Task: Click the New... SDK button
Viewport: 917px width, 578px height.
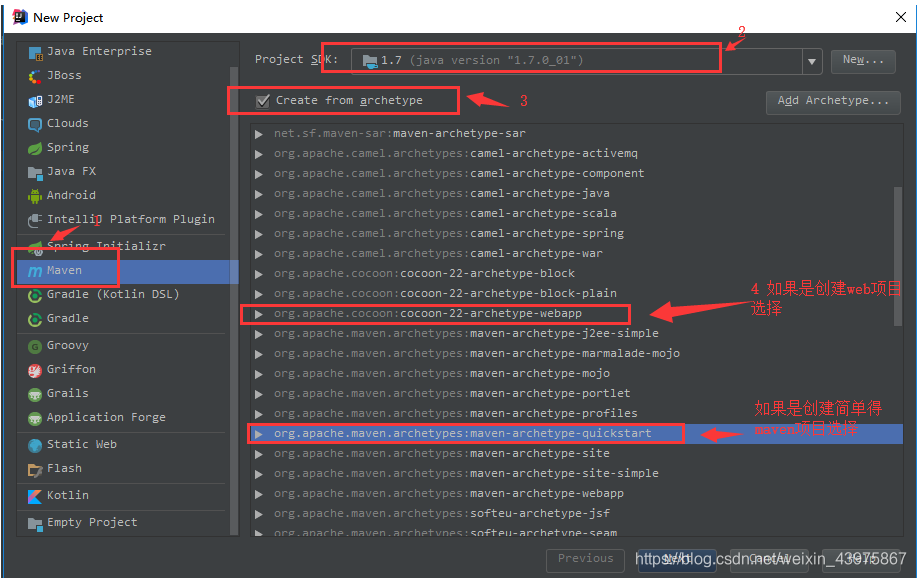Action: 863,61
